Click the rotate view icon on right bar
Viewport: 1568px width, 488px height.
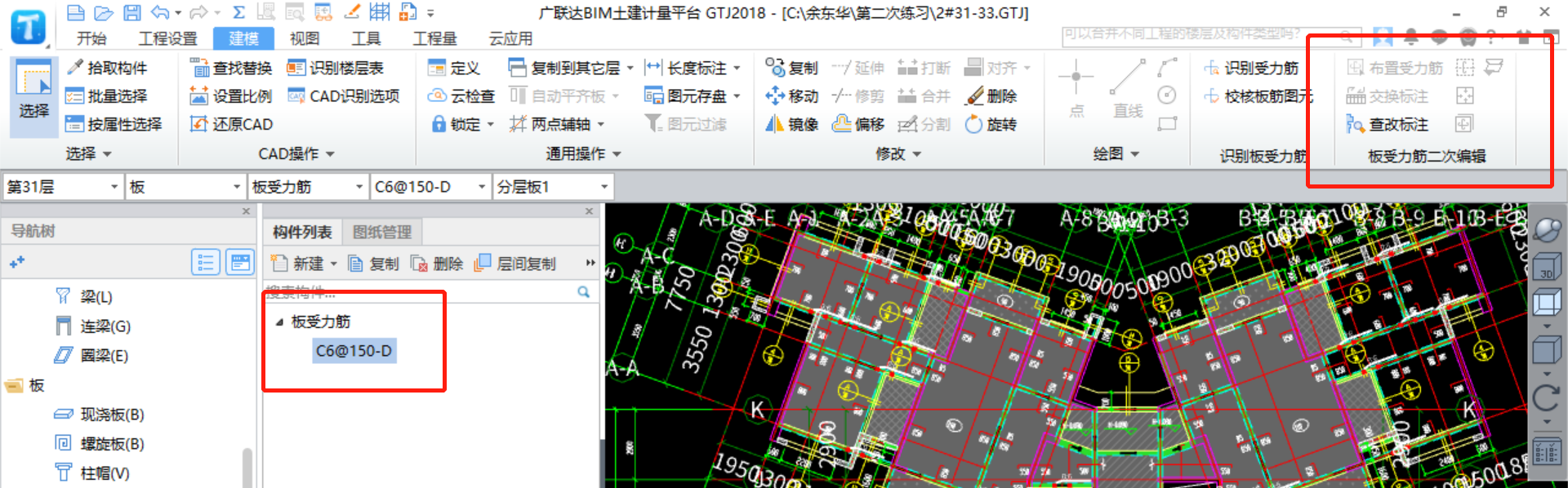click(x=1547, y=397)
